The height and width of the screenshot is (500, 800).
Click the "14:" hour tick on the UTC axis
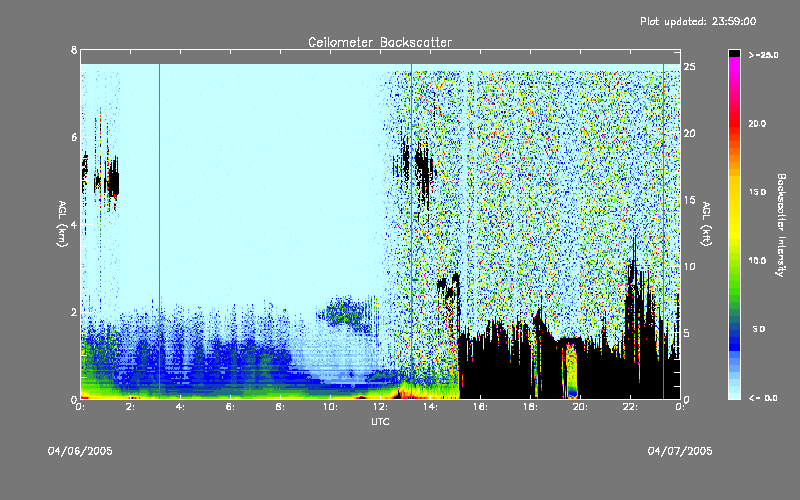pyautogui.click(x=430, y=407)
